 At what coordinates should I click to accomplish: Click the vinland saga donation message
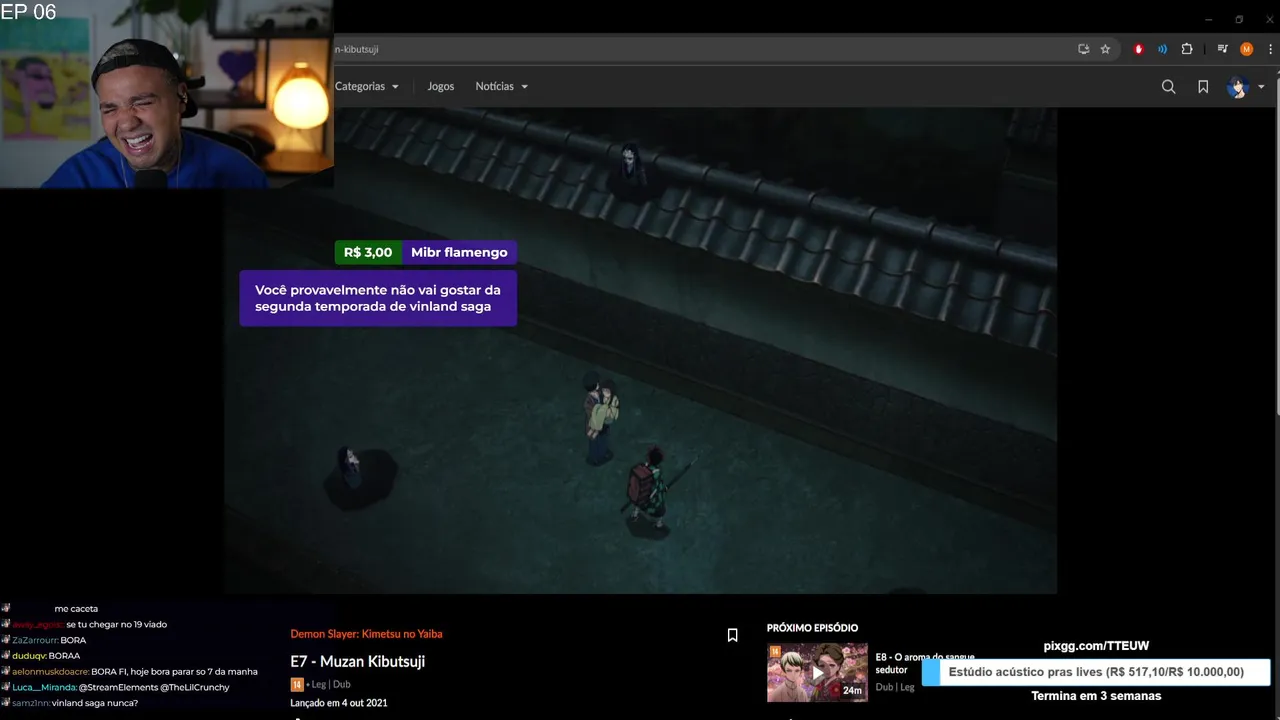[x=378, y=298]
